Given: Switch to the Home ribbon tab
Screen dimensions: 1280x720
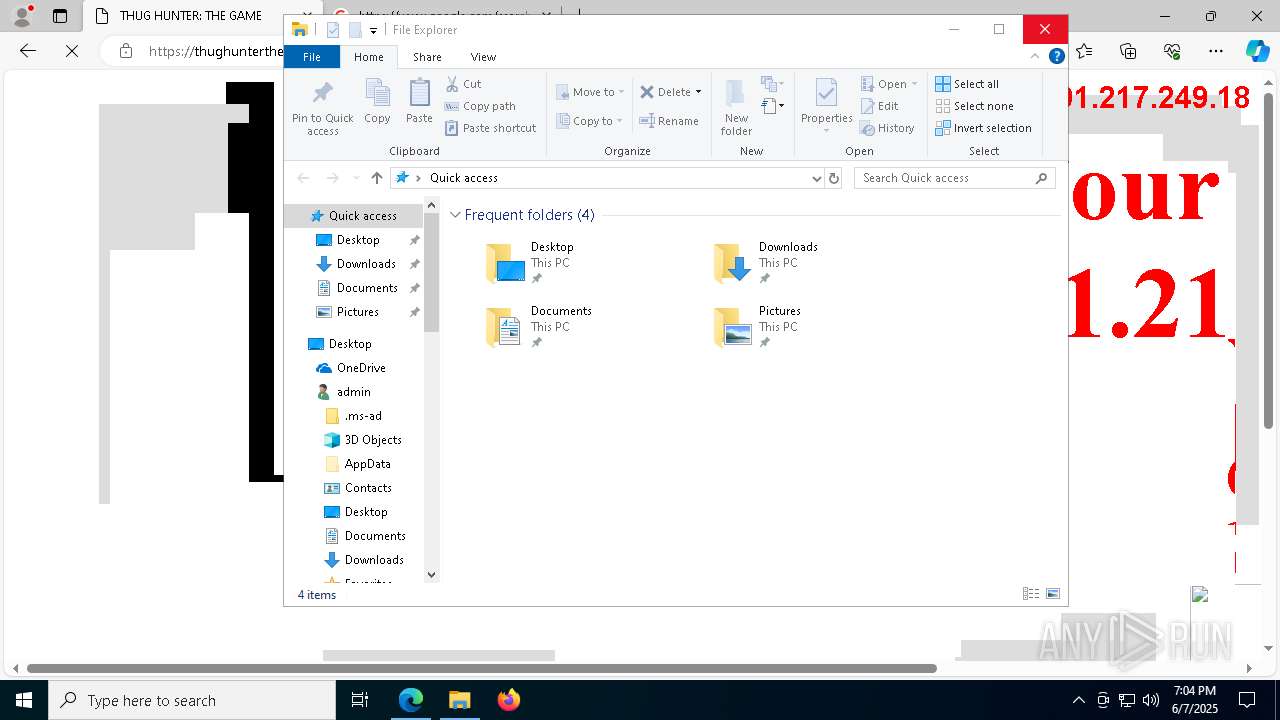Looking at the screenshot, I should tap(368, 57).
